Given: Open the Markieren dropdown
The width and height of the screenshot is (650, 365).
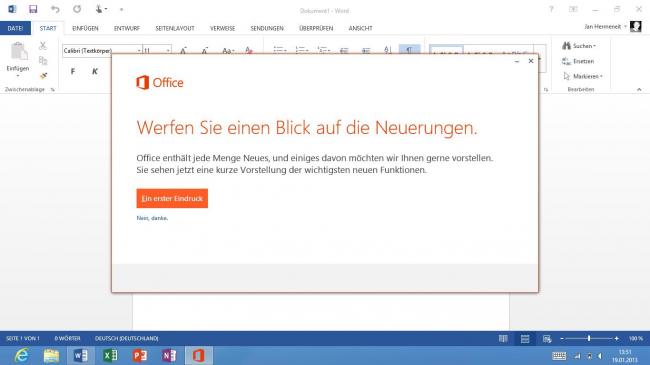Looking at the screenshot, I should [582, 76].
